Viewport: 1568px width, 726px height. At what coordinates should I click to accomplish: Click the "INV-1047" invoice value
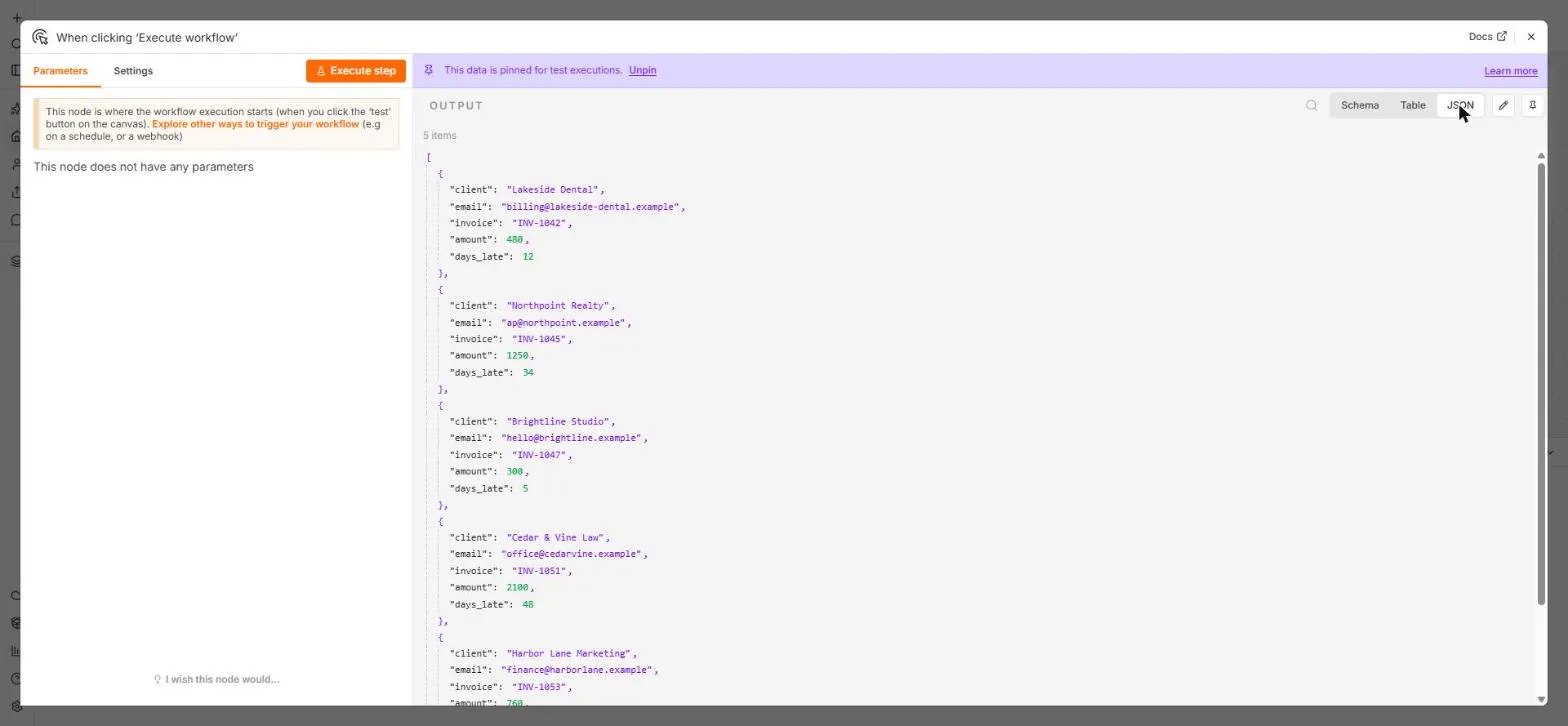538,455
